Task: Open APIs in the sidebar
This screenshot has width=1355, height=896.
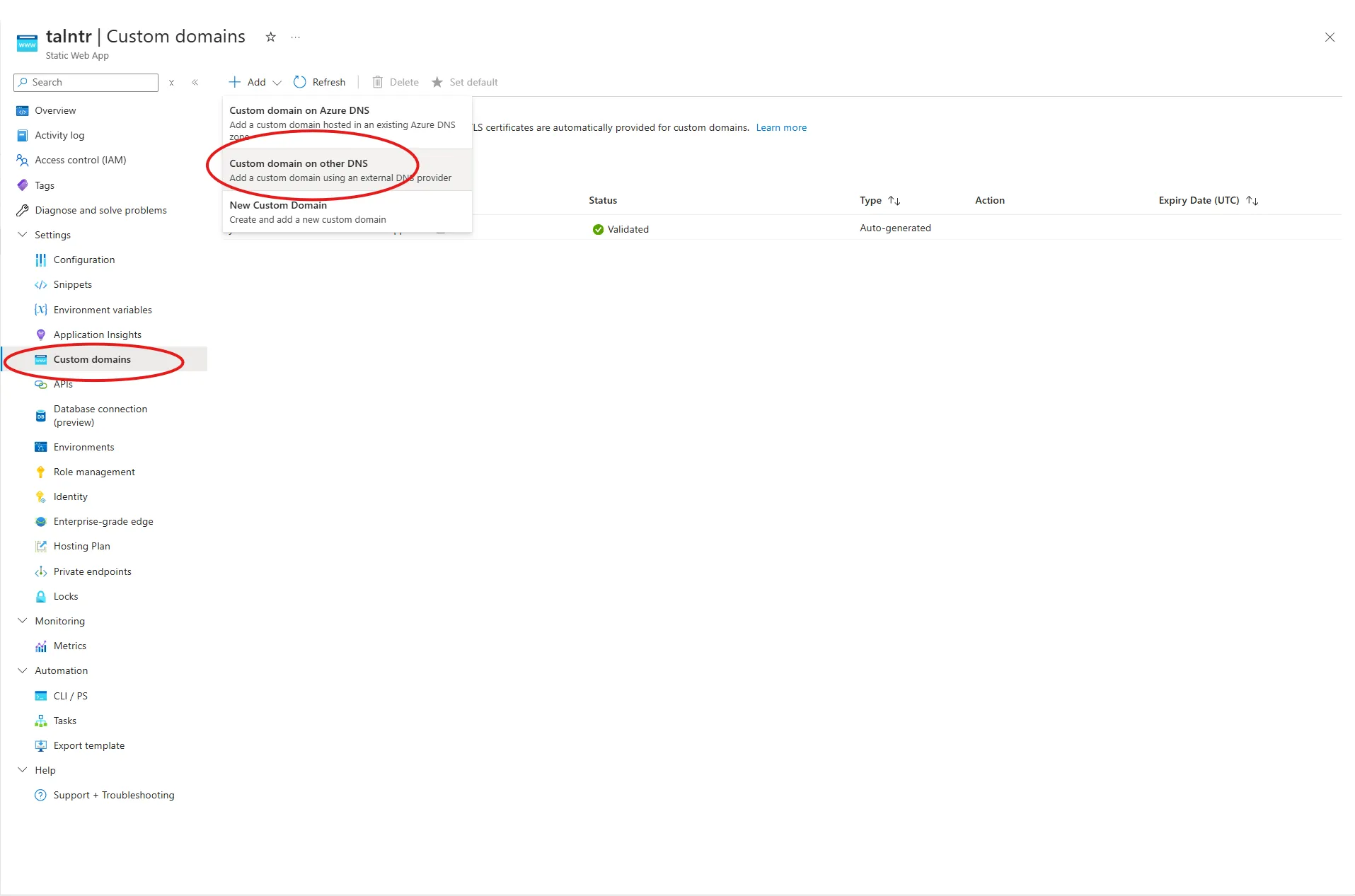Action: [x=63, y=384]
